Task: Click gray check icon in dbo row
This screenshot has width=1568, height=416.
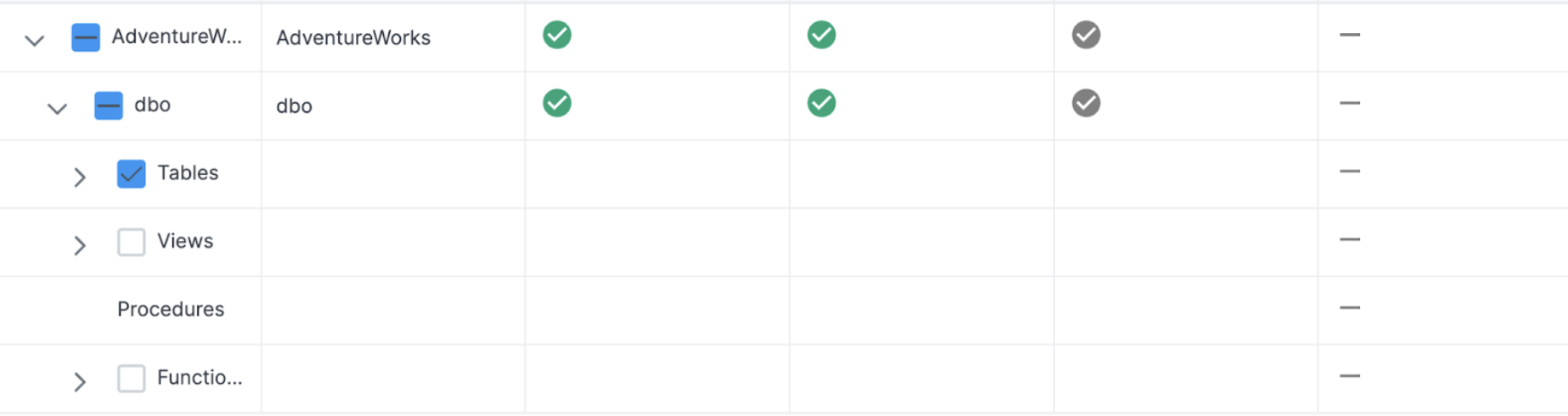Action: tap(1086, 104)
